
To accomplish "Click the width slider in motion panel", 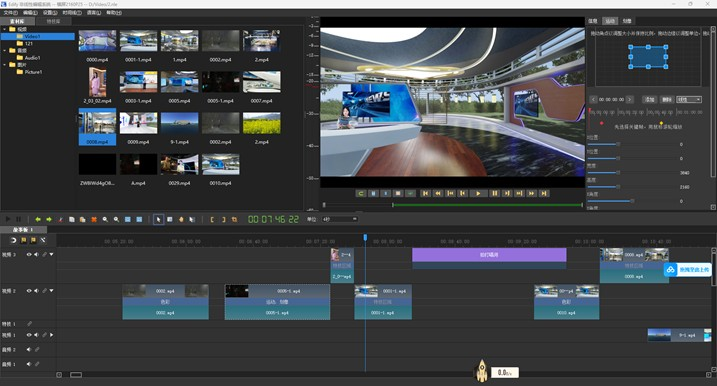I will 632,172.
